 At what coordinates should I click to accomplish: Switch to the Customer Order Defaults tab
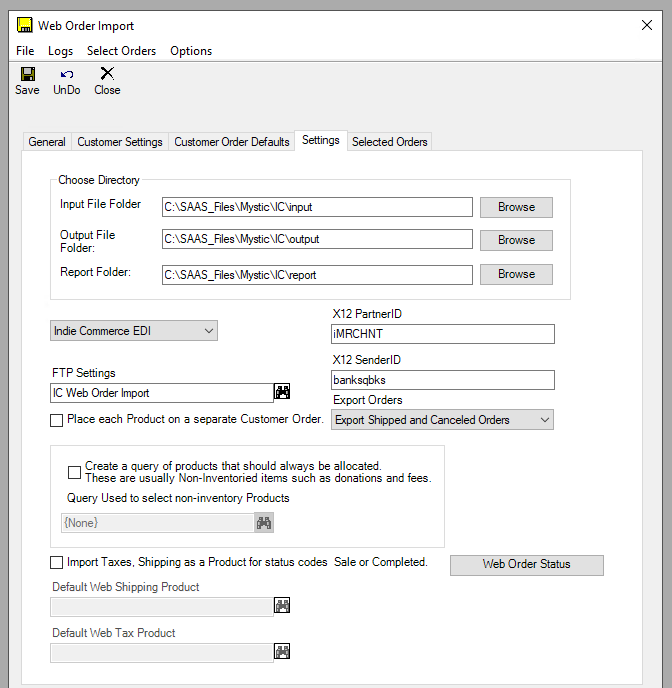(232, 142)
